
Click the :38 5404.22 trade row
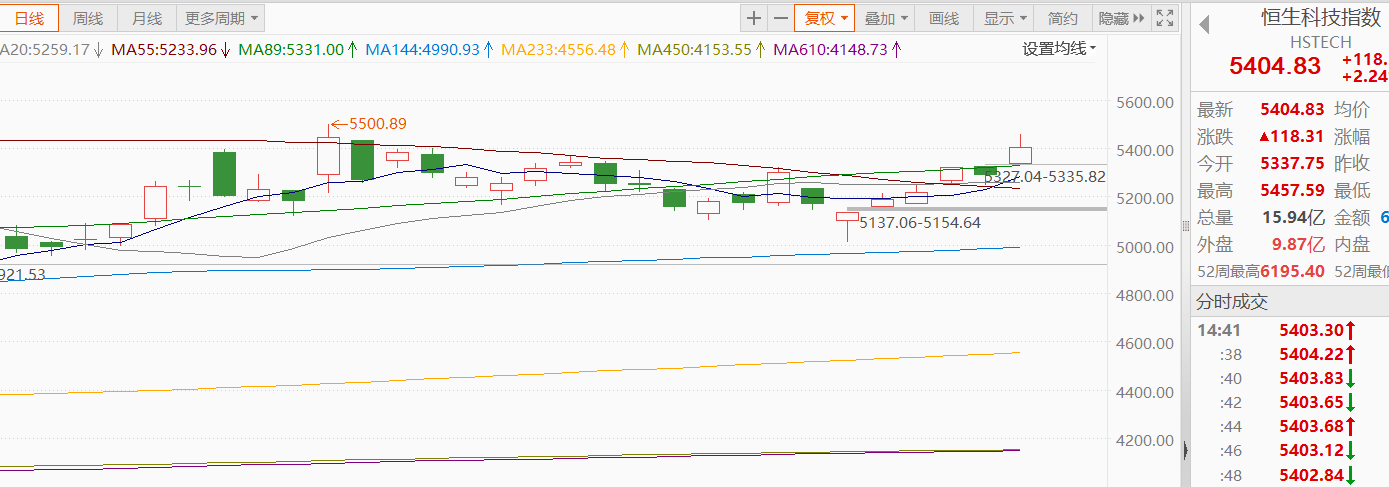click(1290, 353)
